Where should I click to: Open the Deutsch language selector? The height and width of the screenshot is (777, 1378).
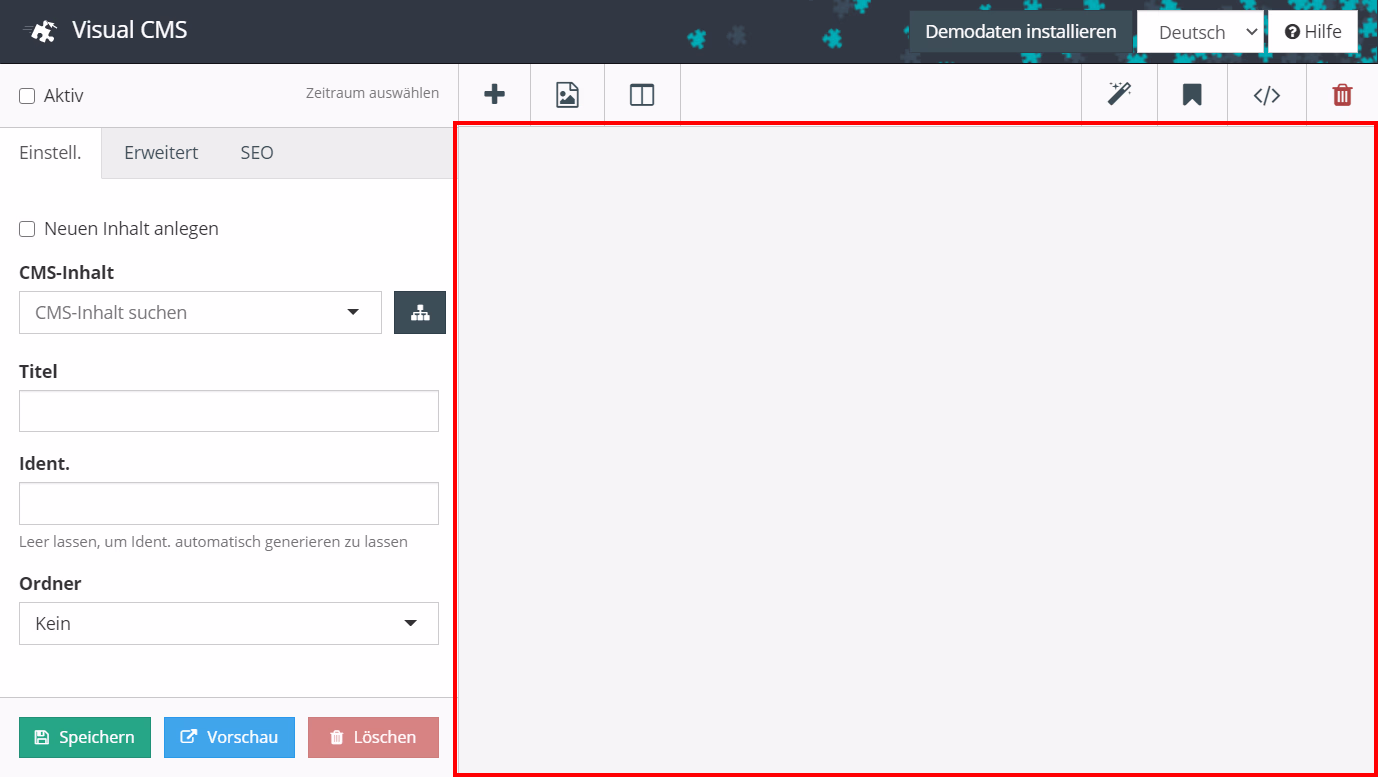(x=1201, y=32)
